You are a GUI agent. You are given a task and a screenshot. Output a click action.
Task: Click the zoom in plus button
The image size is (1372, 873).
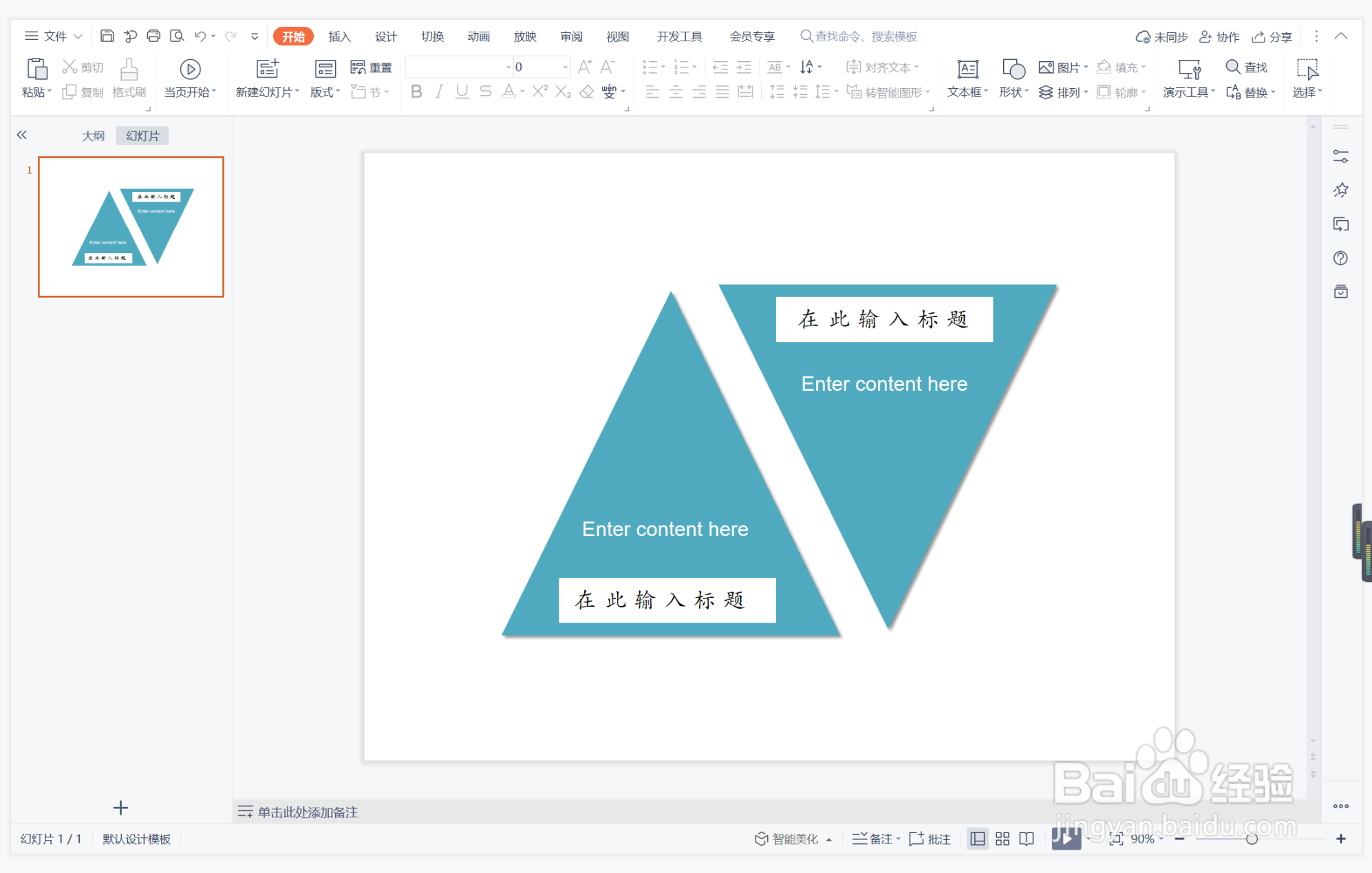1340,839
